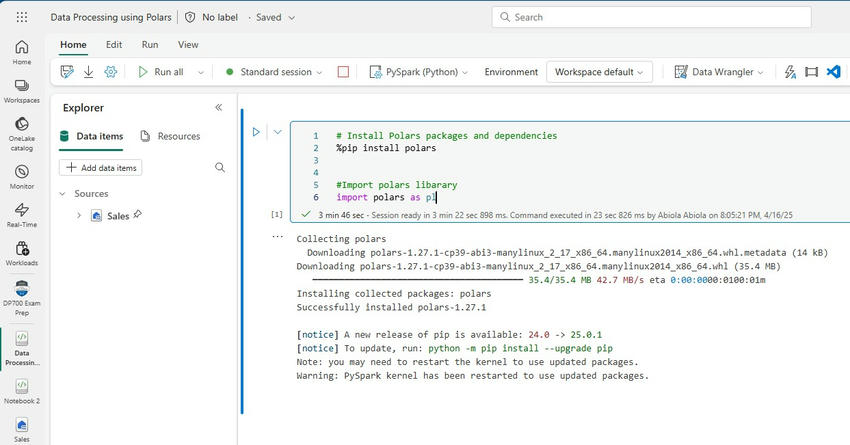Screen dimensions: 850x445
Task: Click the stop session square button
Action: (x=343, y=72)
